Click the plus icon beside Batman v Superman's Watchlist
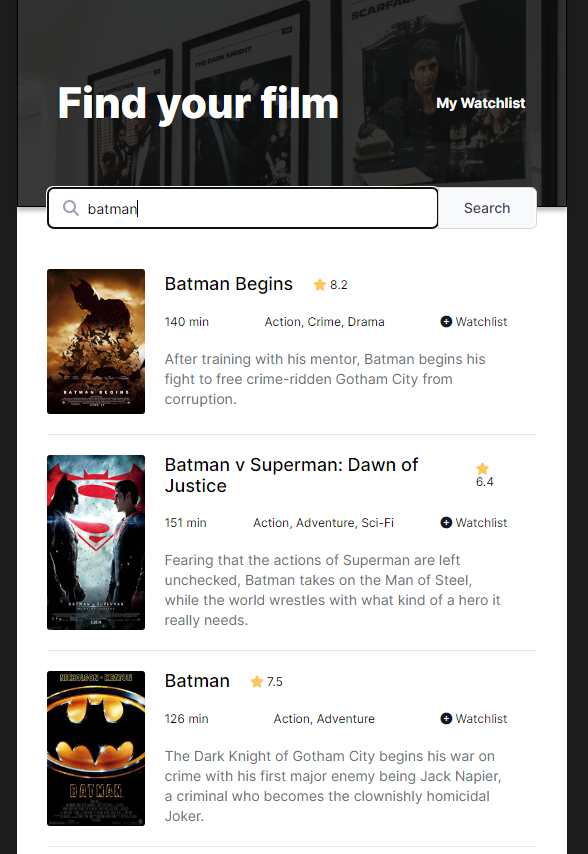This screenshot has width=588, height=854. pos(444,522)
